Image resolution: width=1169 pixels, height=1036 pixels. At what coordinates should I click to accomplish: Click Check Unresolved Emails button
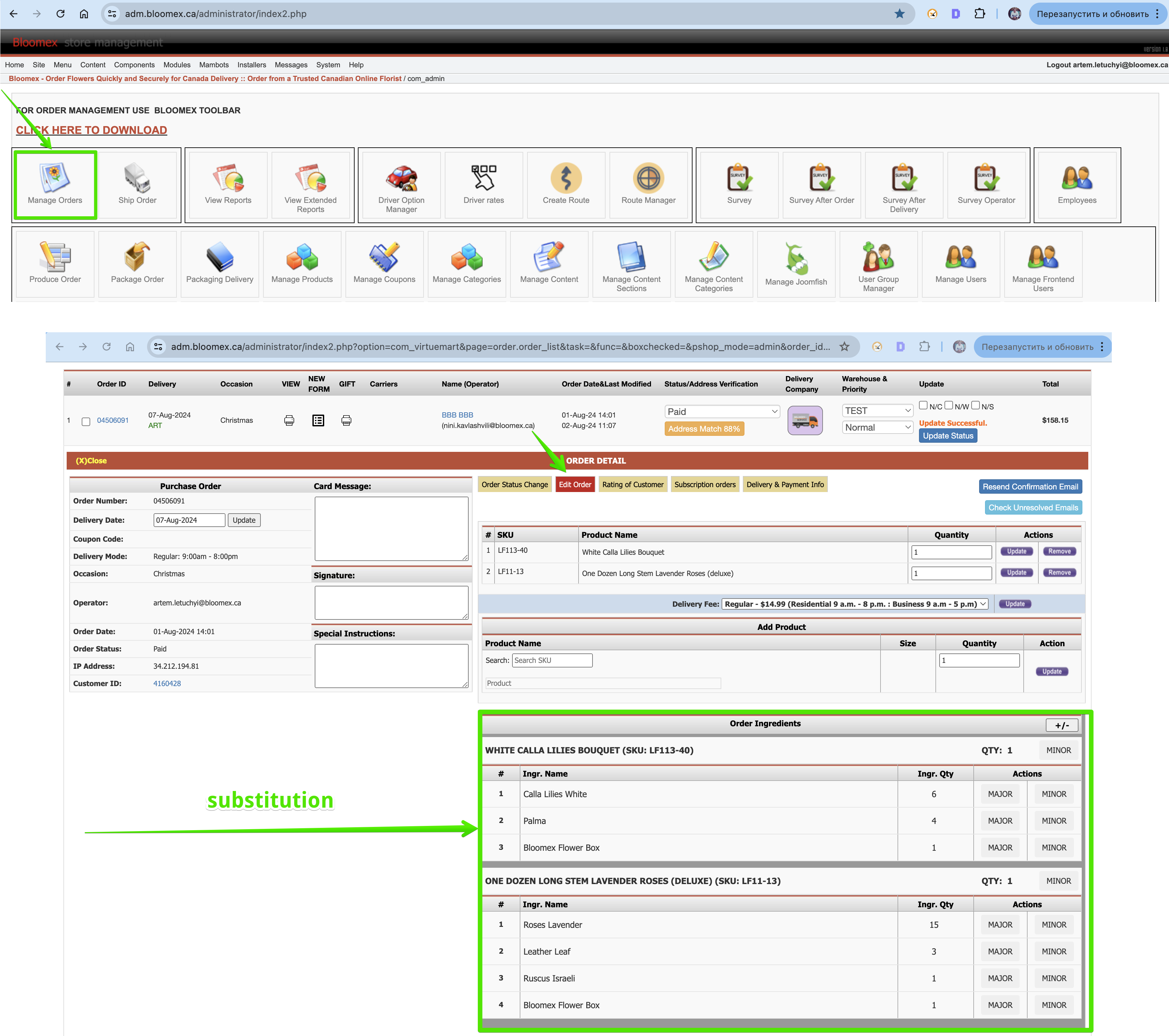pos(1033,508)
